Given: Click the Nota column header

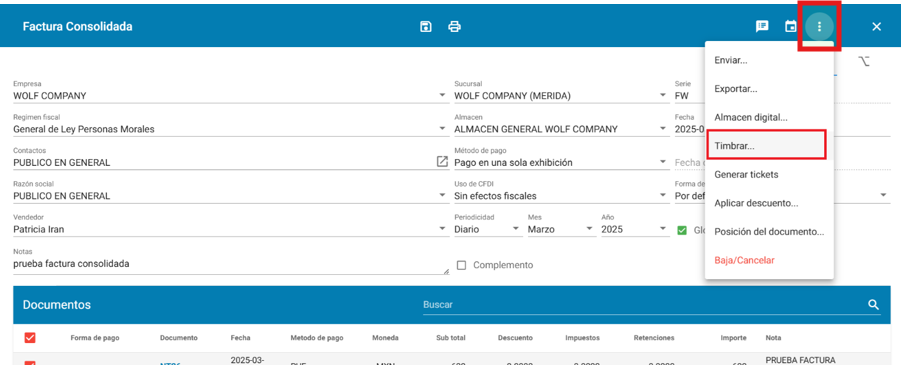Looking at the screenshot, I should 773,338.
